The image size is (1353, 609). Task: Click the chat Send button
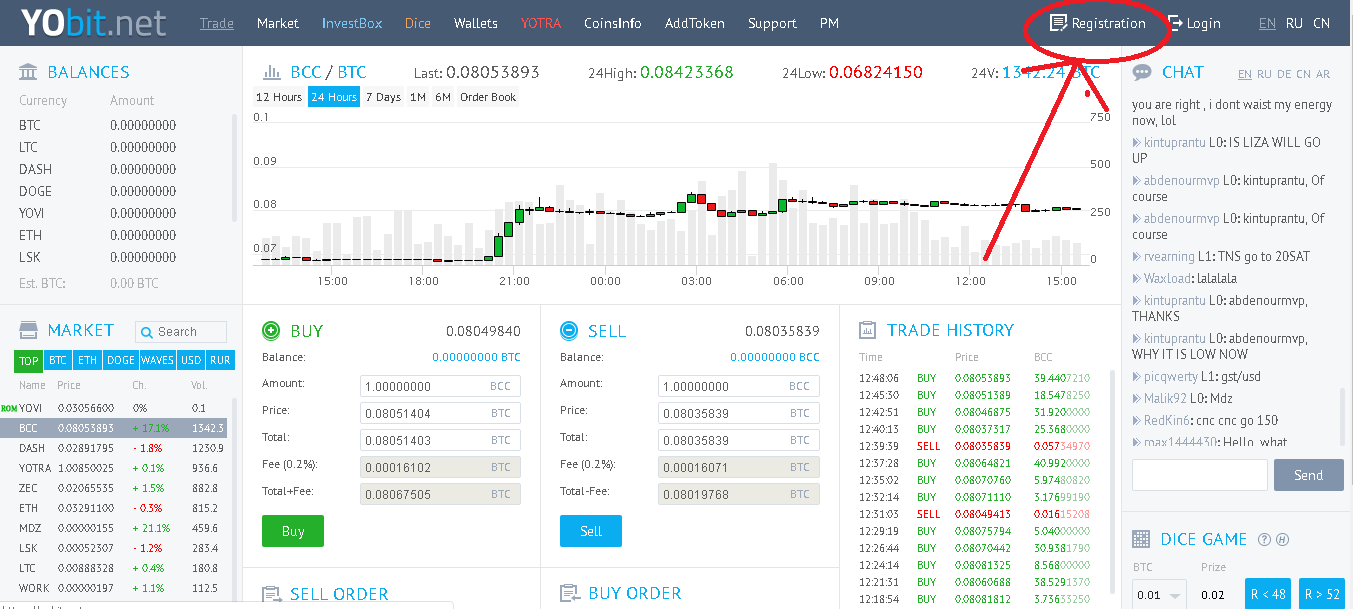[x=1308, y=475]
